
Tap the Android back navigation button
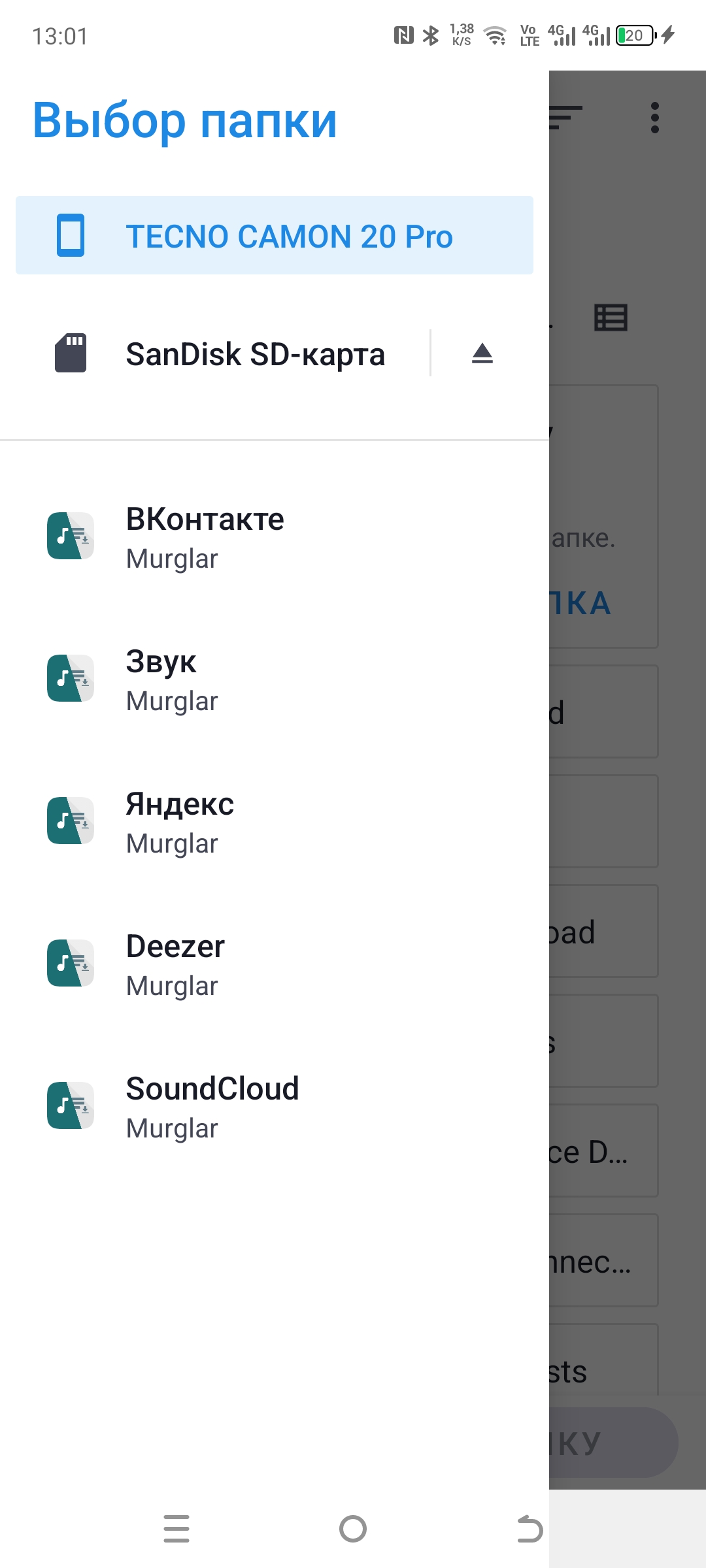point(529,1529)
